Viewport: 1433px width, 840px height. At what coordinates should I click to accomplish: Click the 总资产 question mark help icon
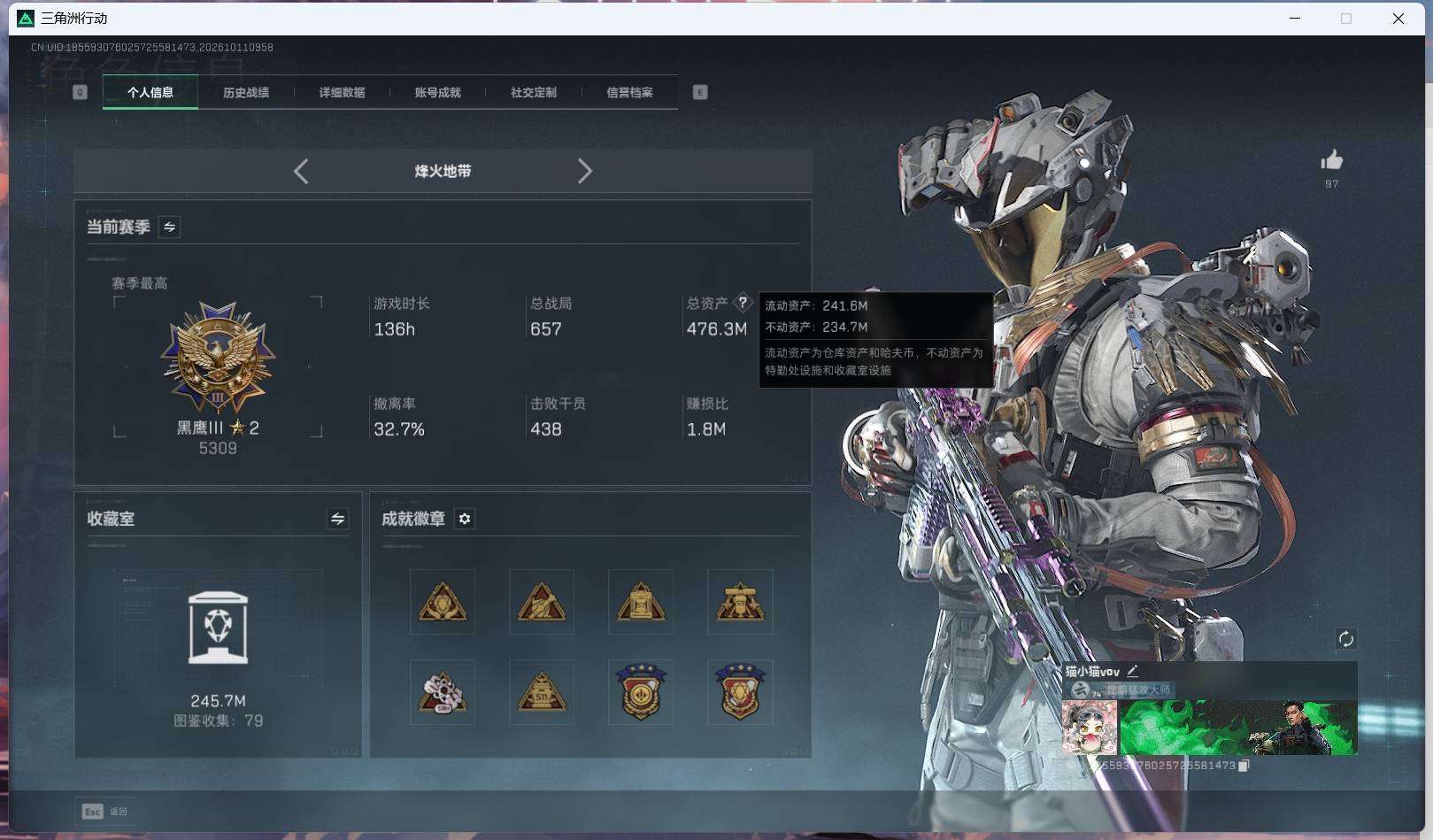(743, 303)
